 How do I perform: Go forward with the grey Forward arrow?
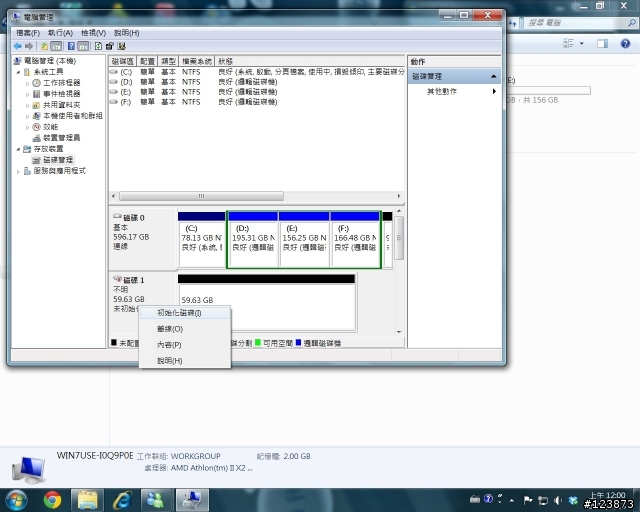[x=29, y=46]
